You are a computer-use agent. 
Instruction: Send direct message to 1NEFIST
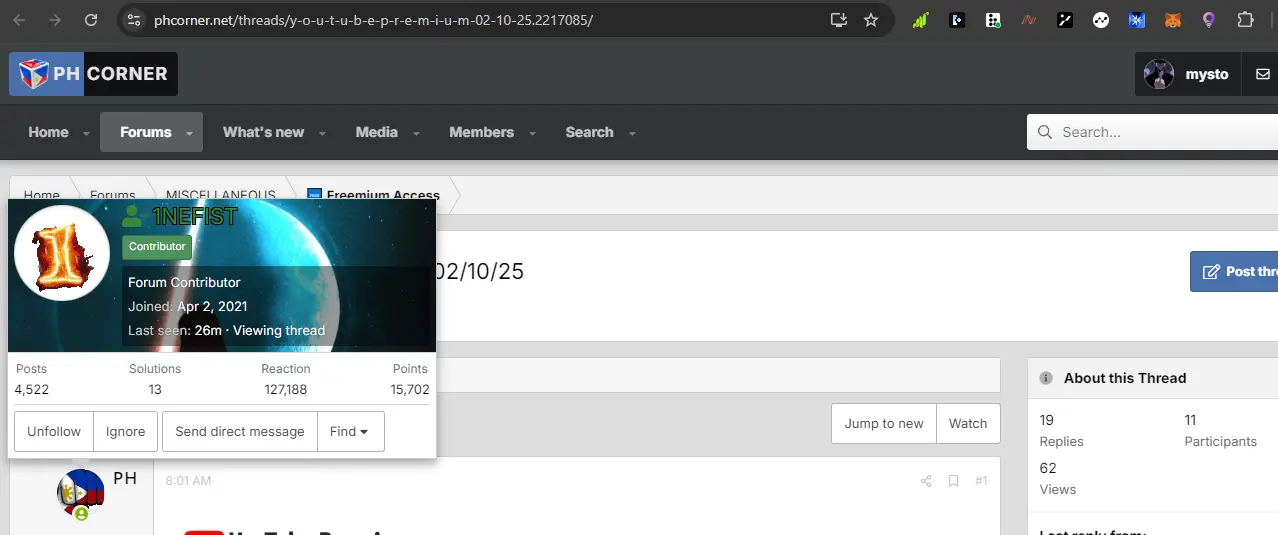pyautogui.click(x=240, y=431)
